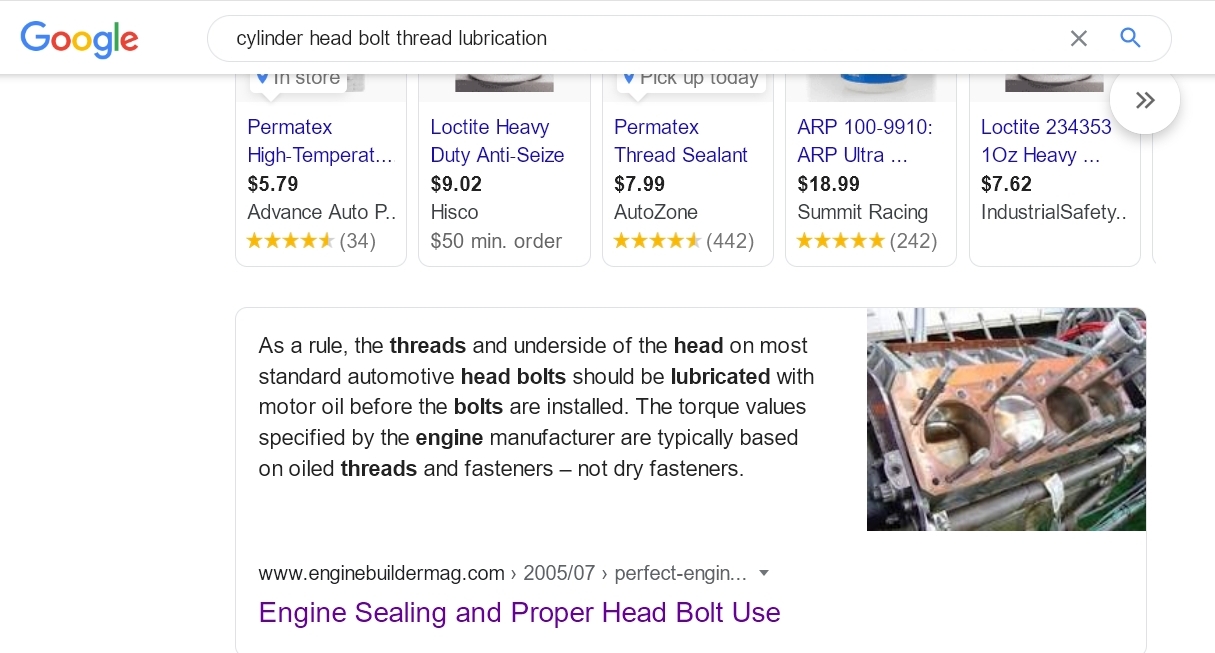Focus the search input field
Image resolution: width=1215 pixels, height=653 pixels.
(640, 39)
